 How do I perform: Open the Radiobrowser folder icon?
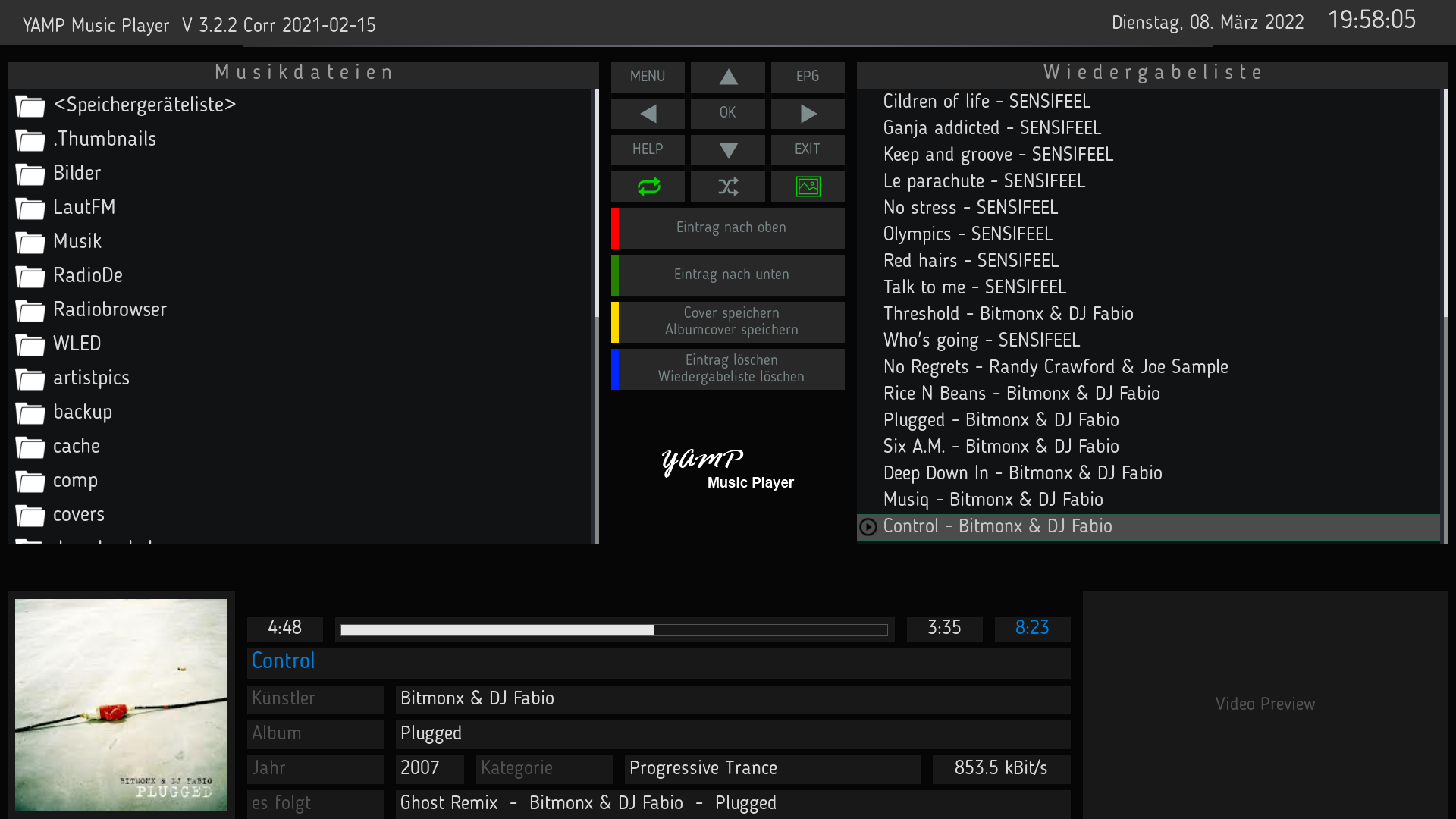point(30,311)
